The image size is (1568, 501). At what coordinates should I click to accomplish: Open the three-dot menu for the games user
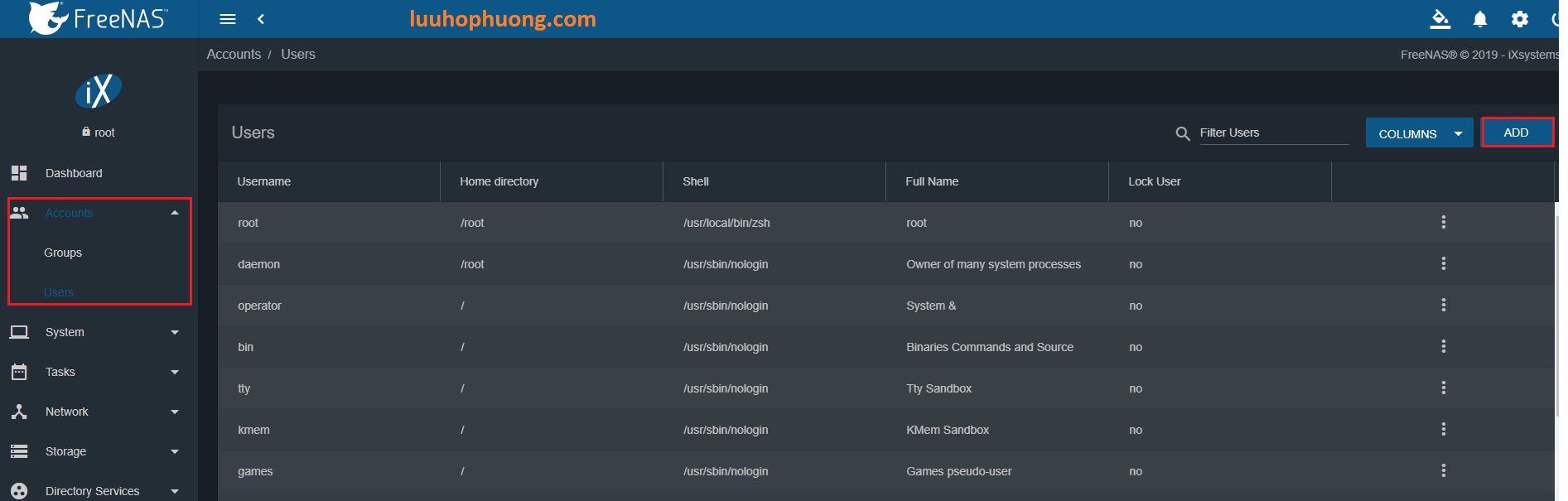click(1443, 471)
